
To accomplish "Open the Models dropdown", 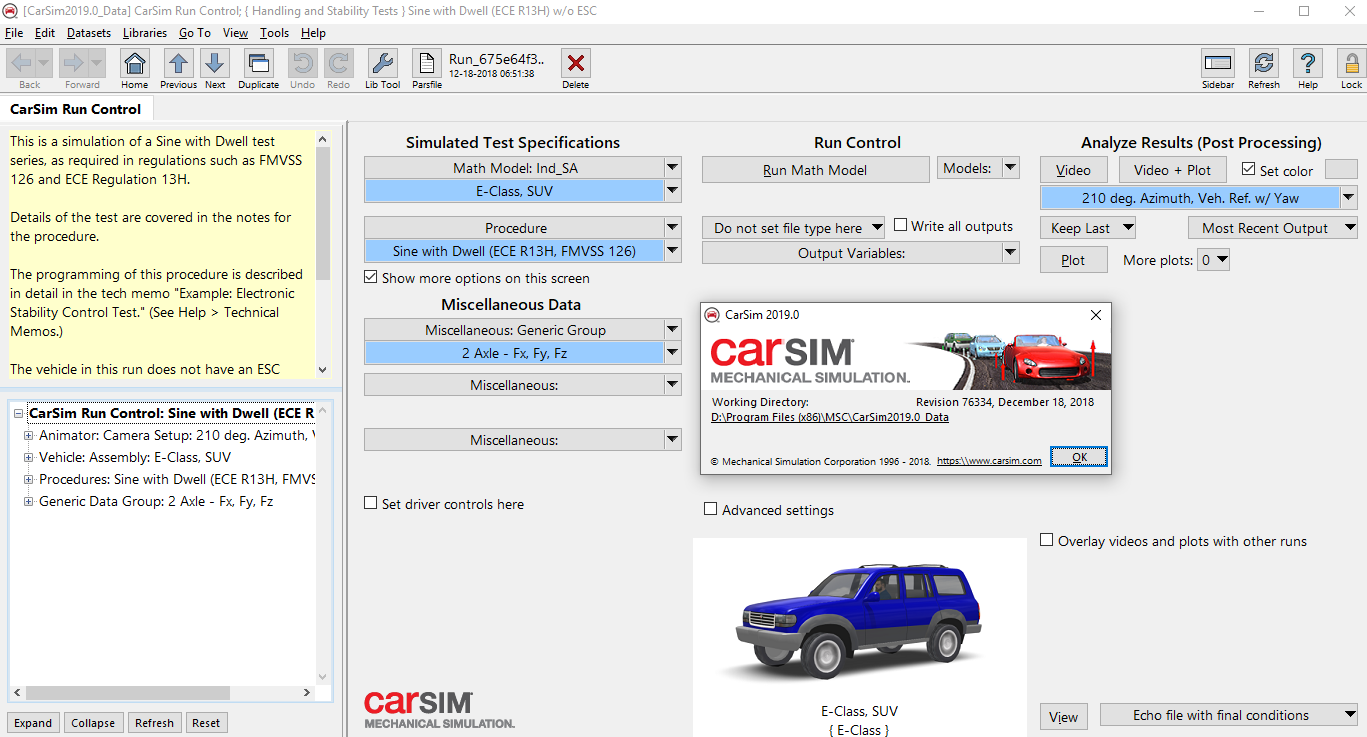I will (978, 169).
